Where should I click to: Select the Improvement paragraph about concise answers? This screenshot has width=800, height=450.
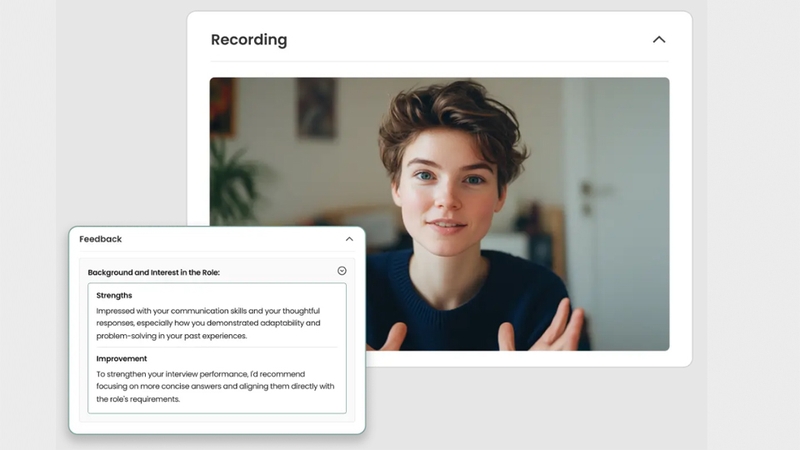click(x=215, y=386)
